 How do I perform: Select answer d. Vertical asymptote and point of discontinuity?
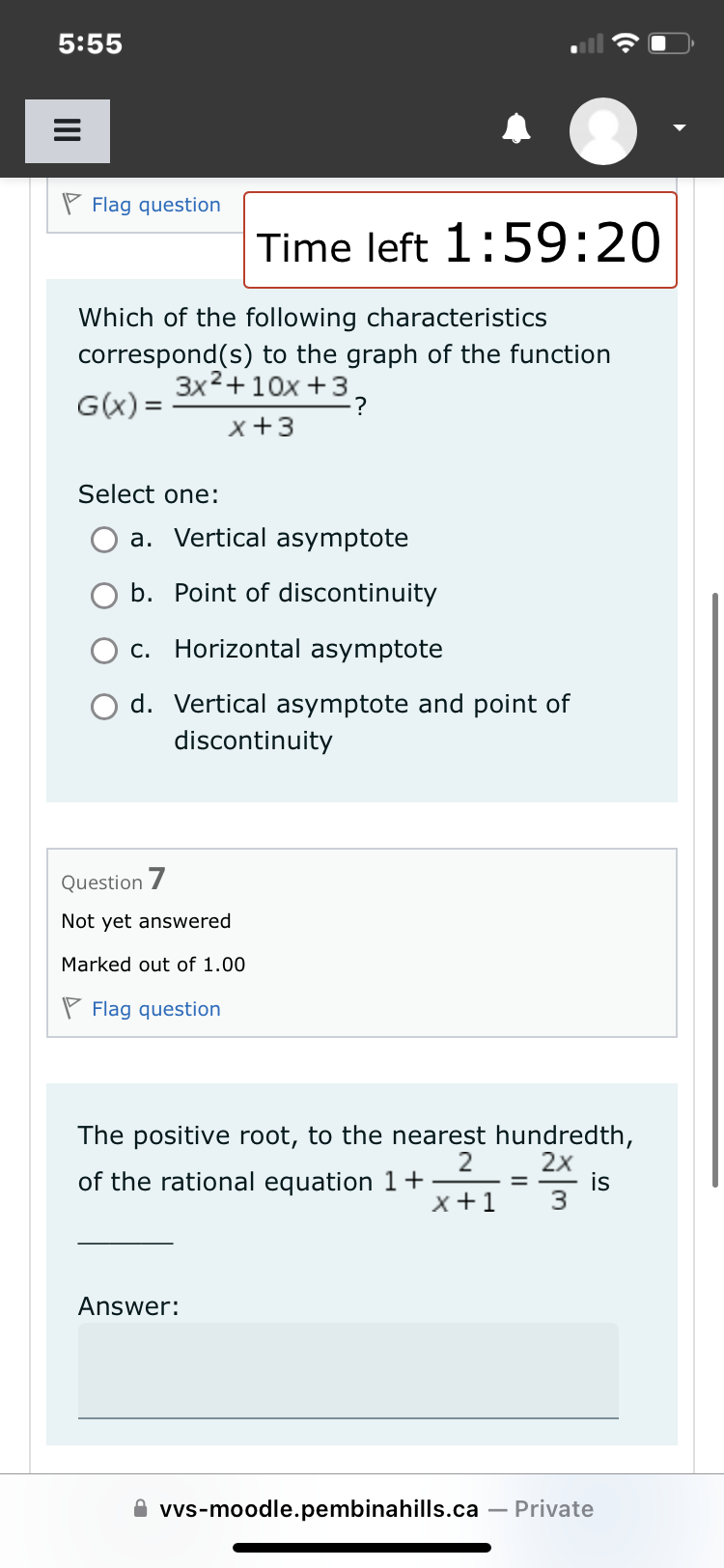click(103, 706)
